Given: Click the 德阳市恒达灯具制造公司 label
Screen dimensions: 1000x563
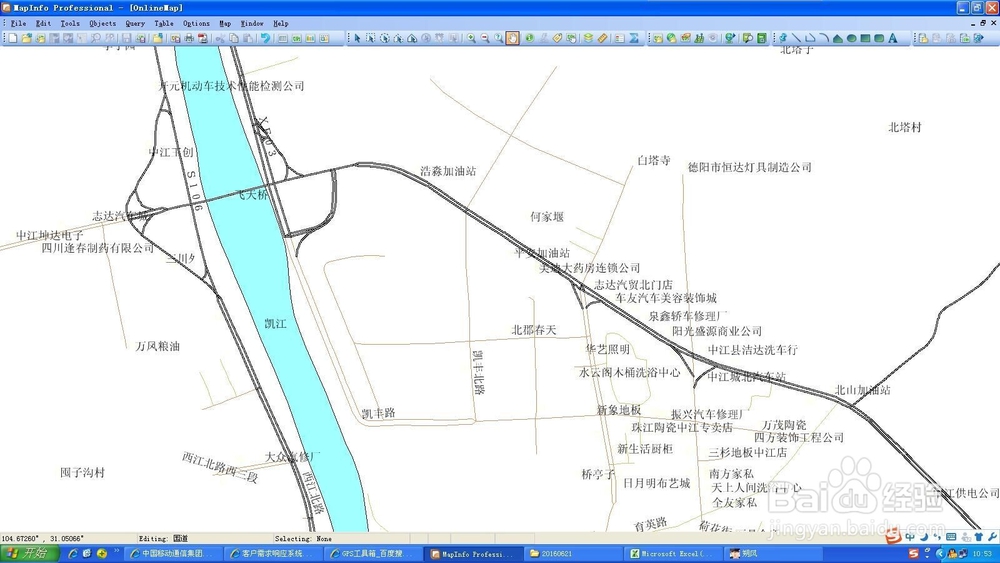Looking at the screenshot, I should coord(749,167).
